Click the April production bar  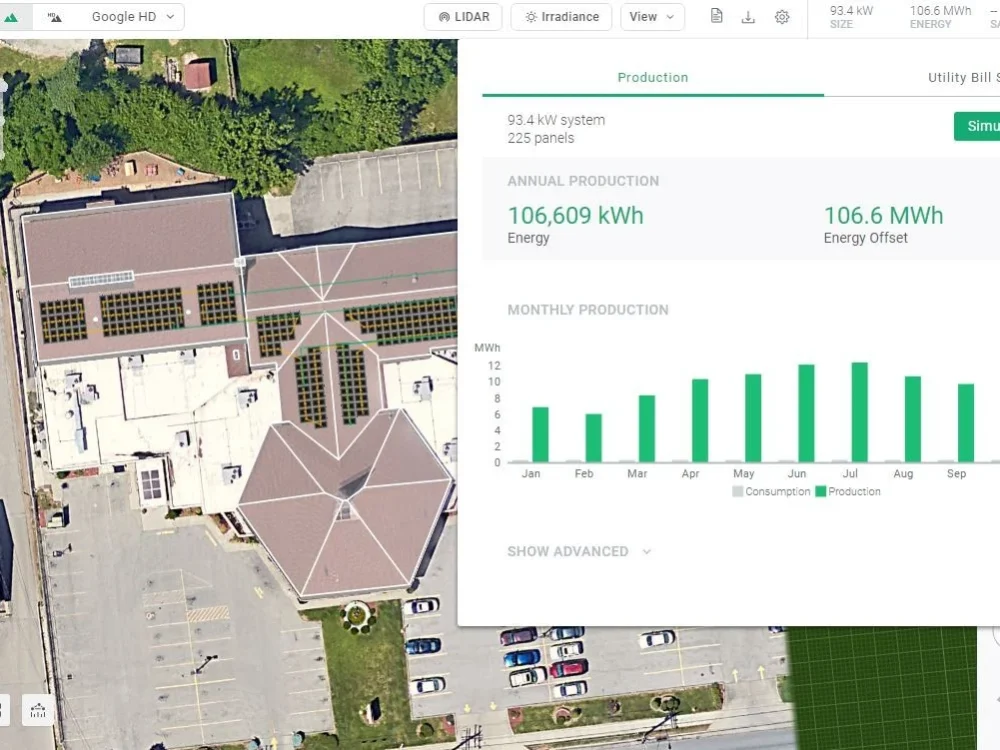[x=700, y=420]
